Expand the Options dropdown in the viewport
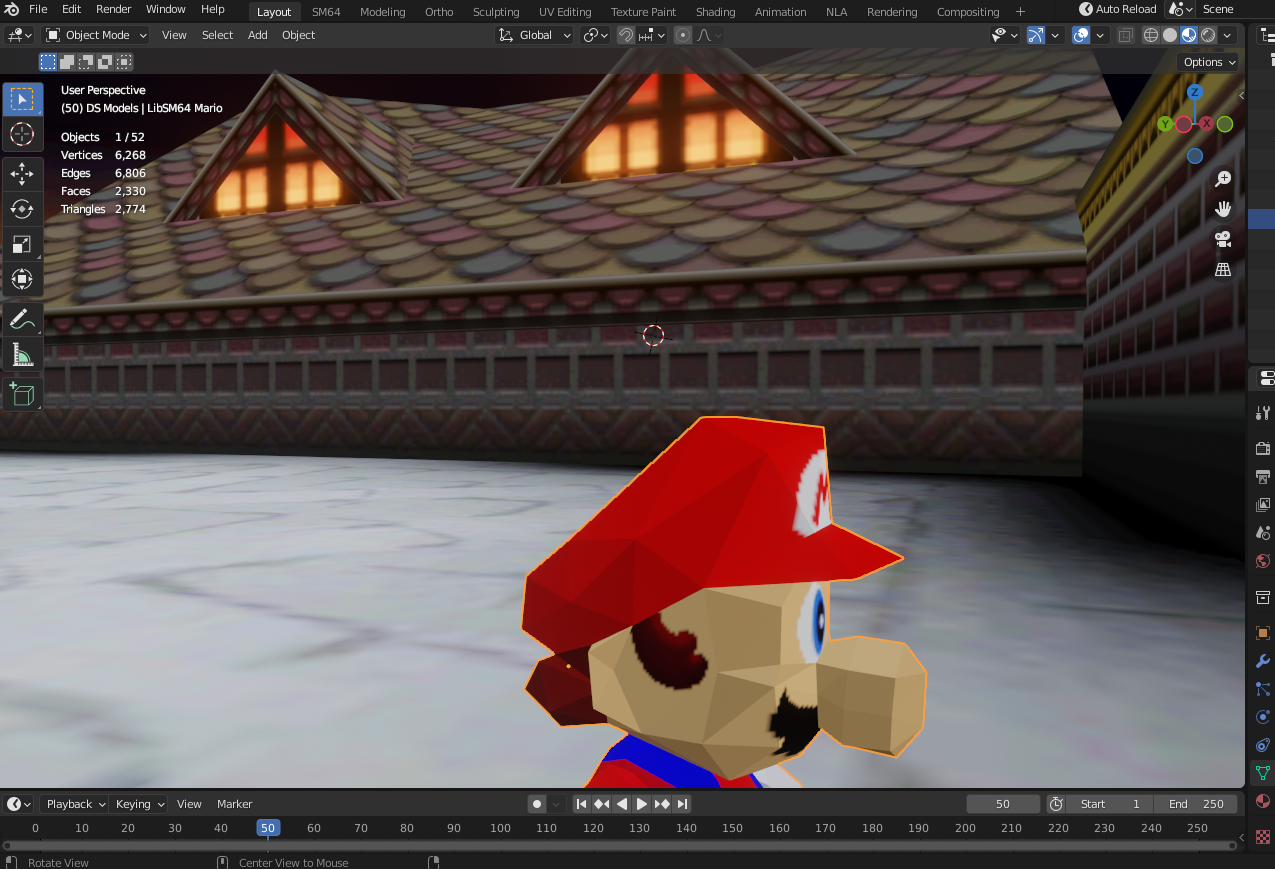1275x870 pixels. click(1208, 61)
